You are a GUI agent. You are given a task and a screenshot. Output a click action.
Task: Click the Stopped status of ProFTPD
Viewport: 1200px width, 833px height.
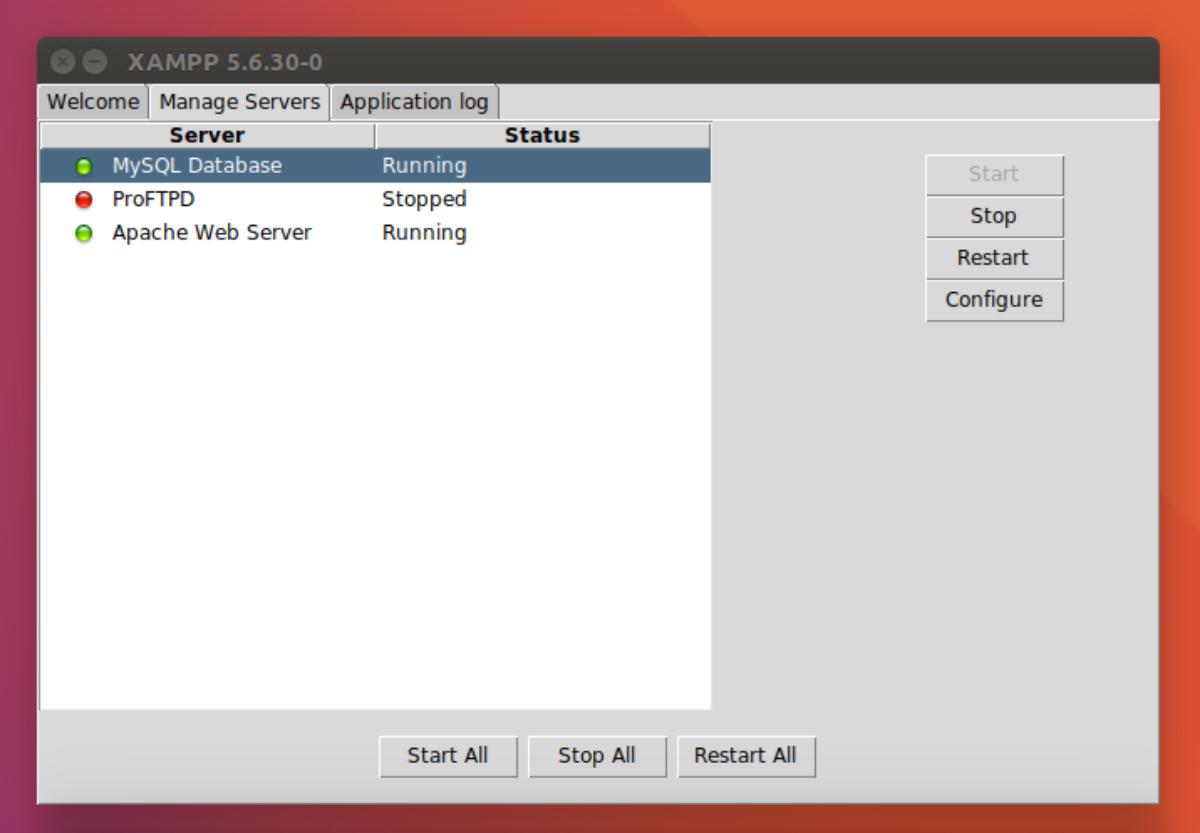point(424,199)
